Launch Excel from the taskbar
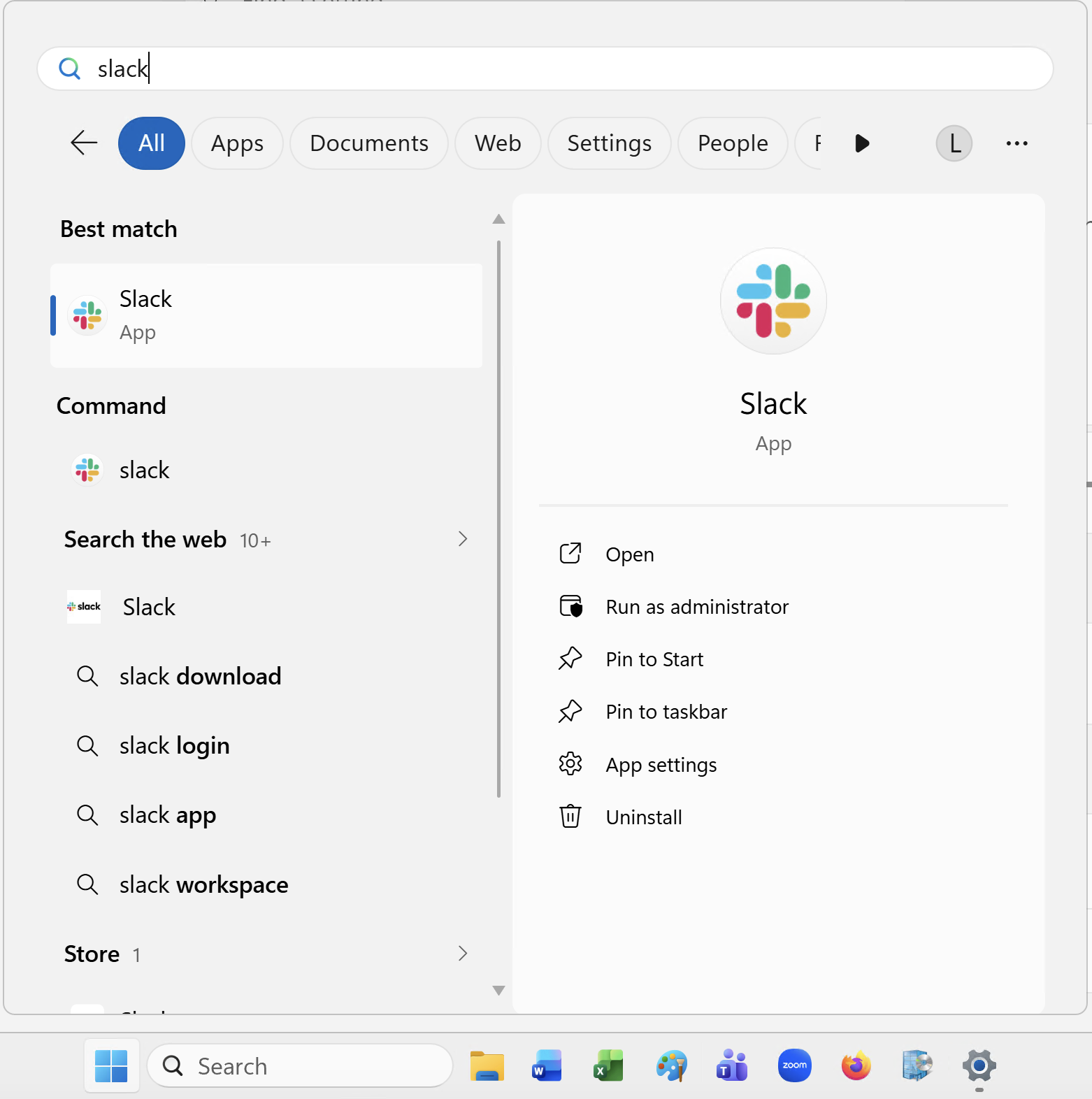The height and width of the screenshot is (1099, 1092). (x=608, y=1066)
